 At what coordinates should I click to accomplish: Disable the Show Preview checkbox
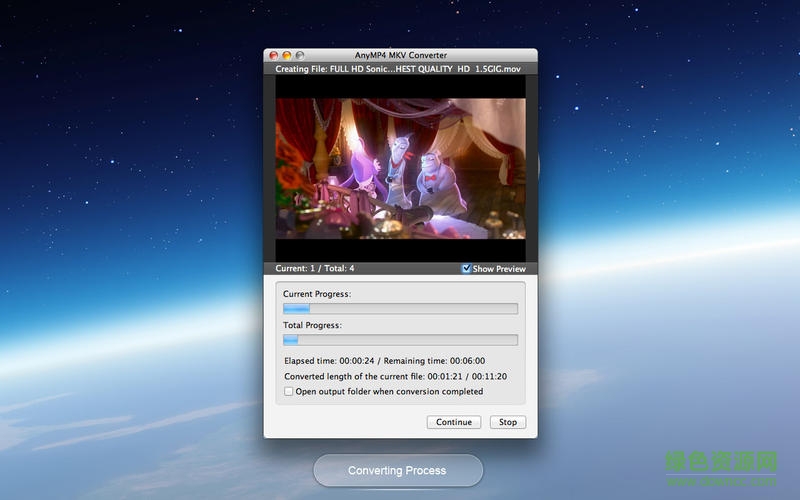[467, 269]
